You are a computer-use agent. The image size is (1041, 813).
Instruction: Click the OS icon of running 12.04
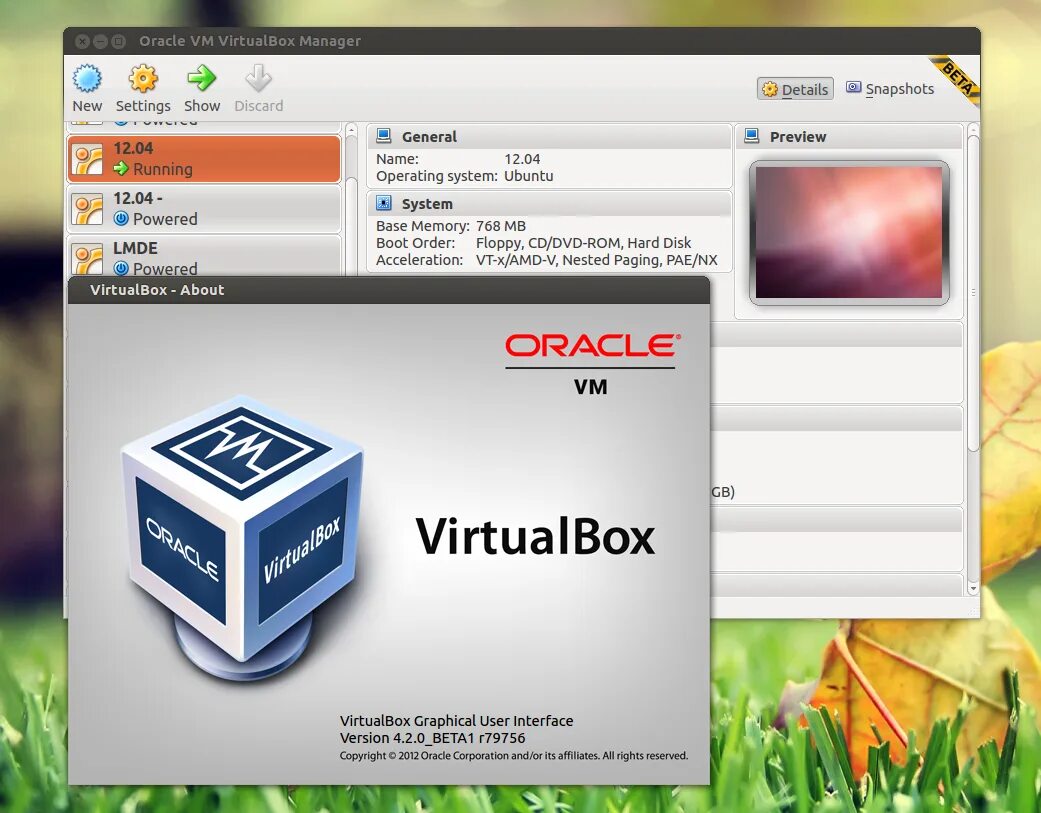pyautogui.click(x=88, y=159)
